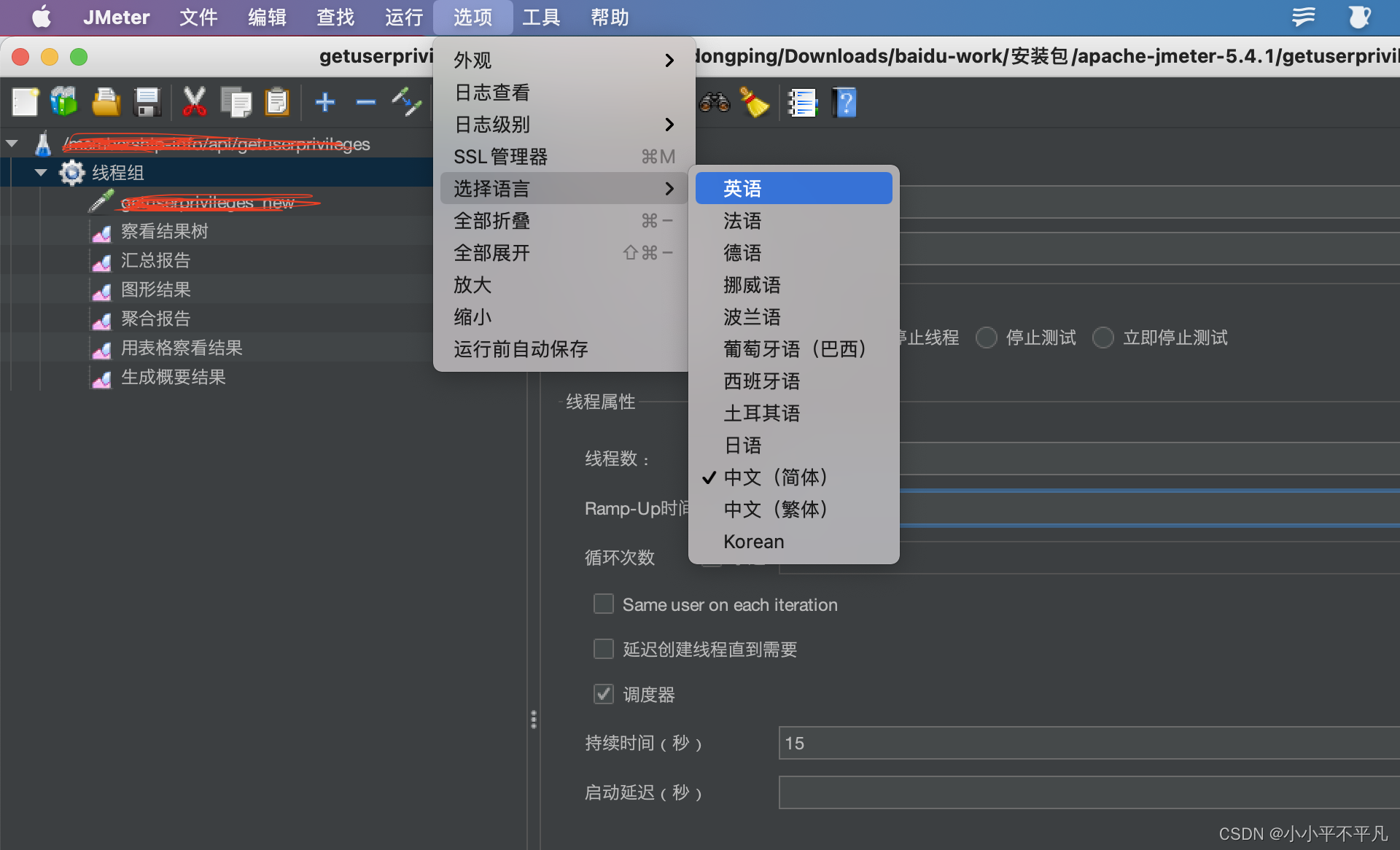Click the 汇总报告 listener icon
The height and width of the screenshot is (850, 1400).
coord(101,261)
